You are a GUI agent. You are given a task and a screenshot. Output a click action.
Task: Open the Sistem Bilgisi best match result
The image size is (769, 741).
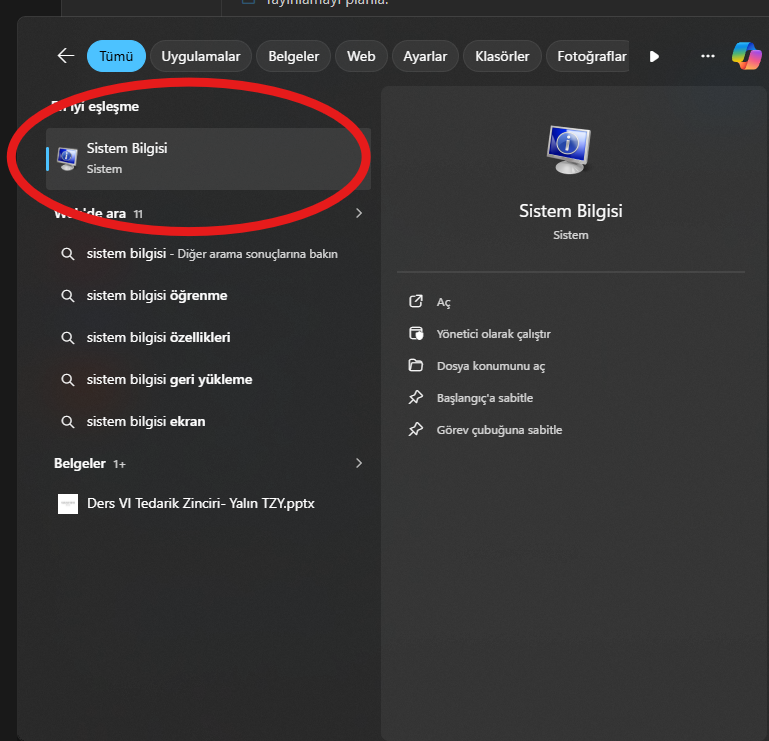[208, 158]
